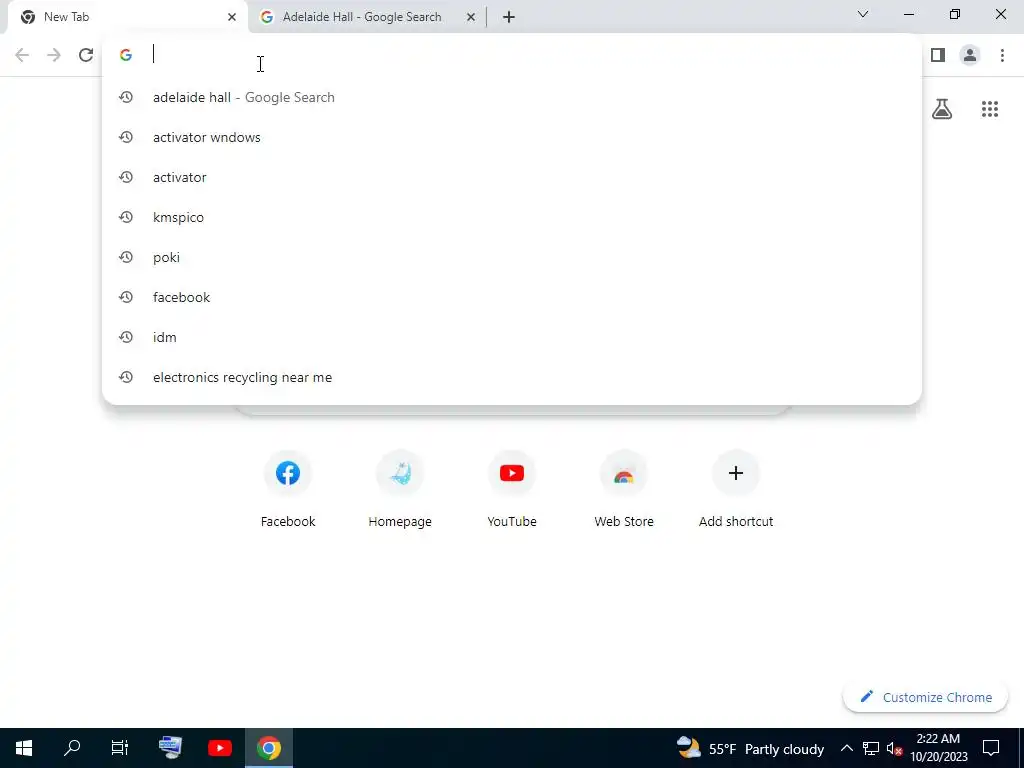Go back with the back arrow
This screenshot has height=768, width=1024.
pyautogui.click(x=22, y=55)
